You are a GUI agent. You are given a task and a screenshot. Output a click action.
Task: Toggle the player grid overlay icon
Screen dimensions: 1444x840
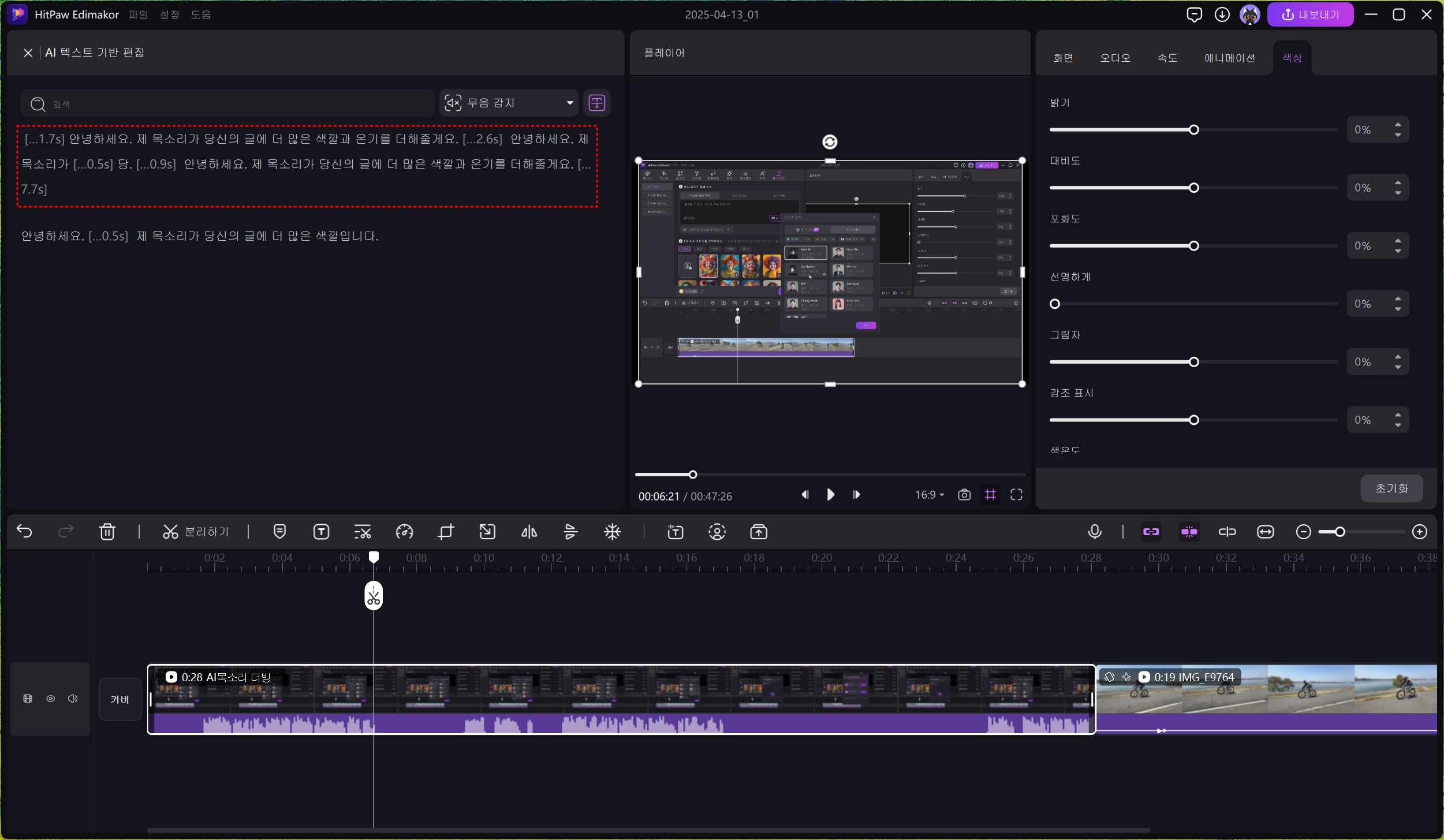(990, 495)
